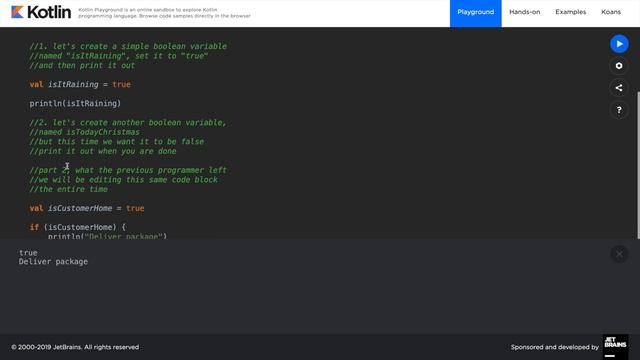
Task: Go to the Examples tab
Action: (x=571, y=12)
